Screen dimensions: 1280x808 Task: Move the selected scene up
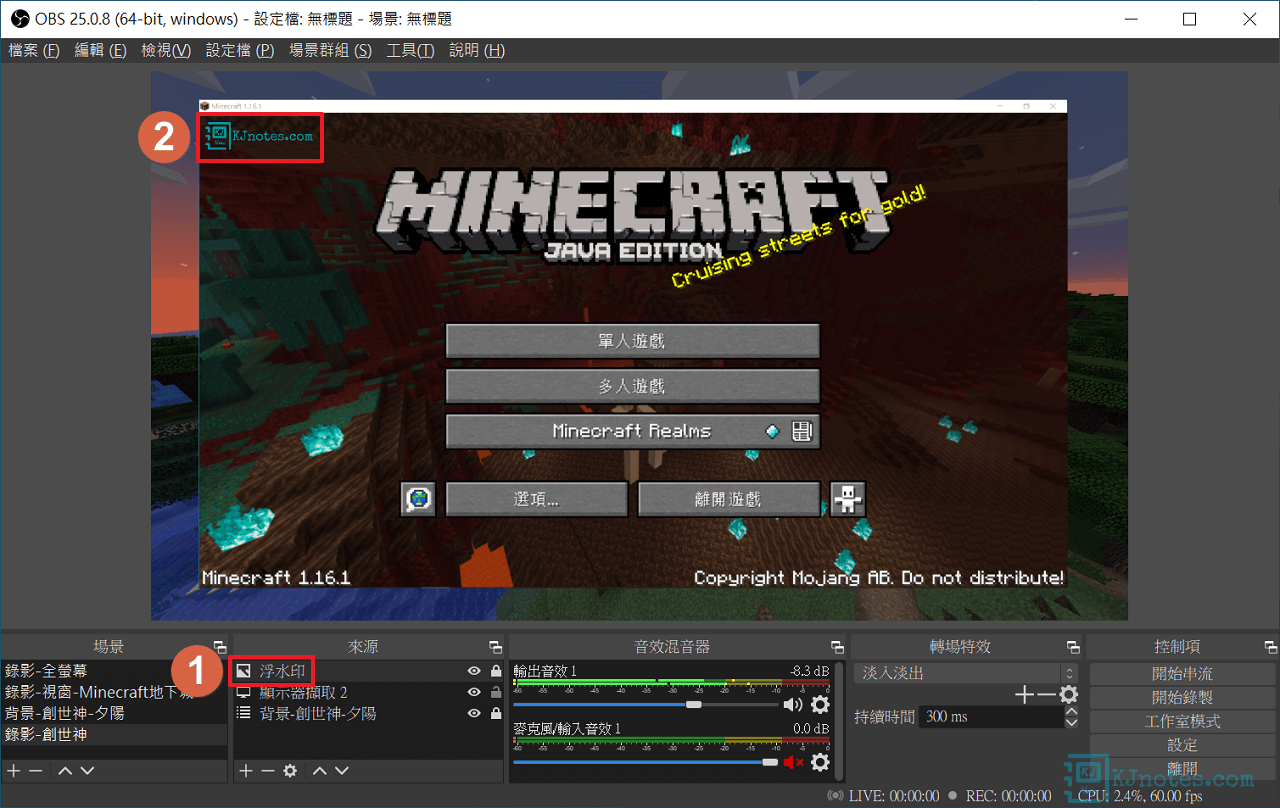tap(65, 771)
